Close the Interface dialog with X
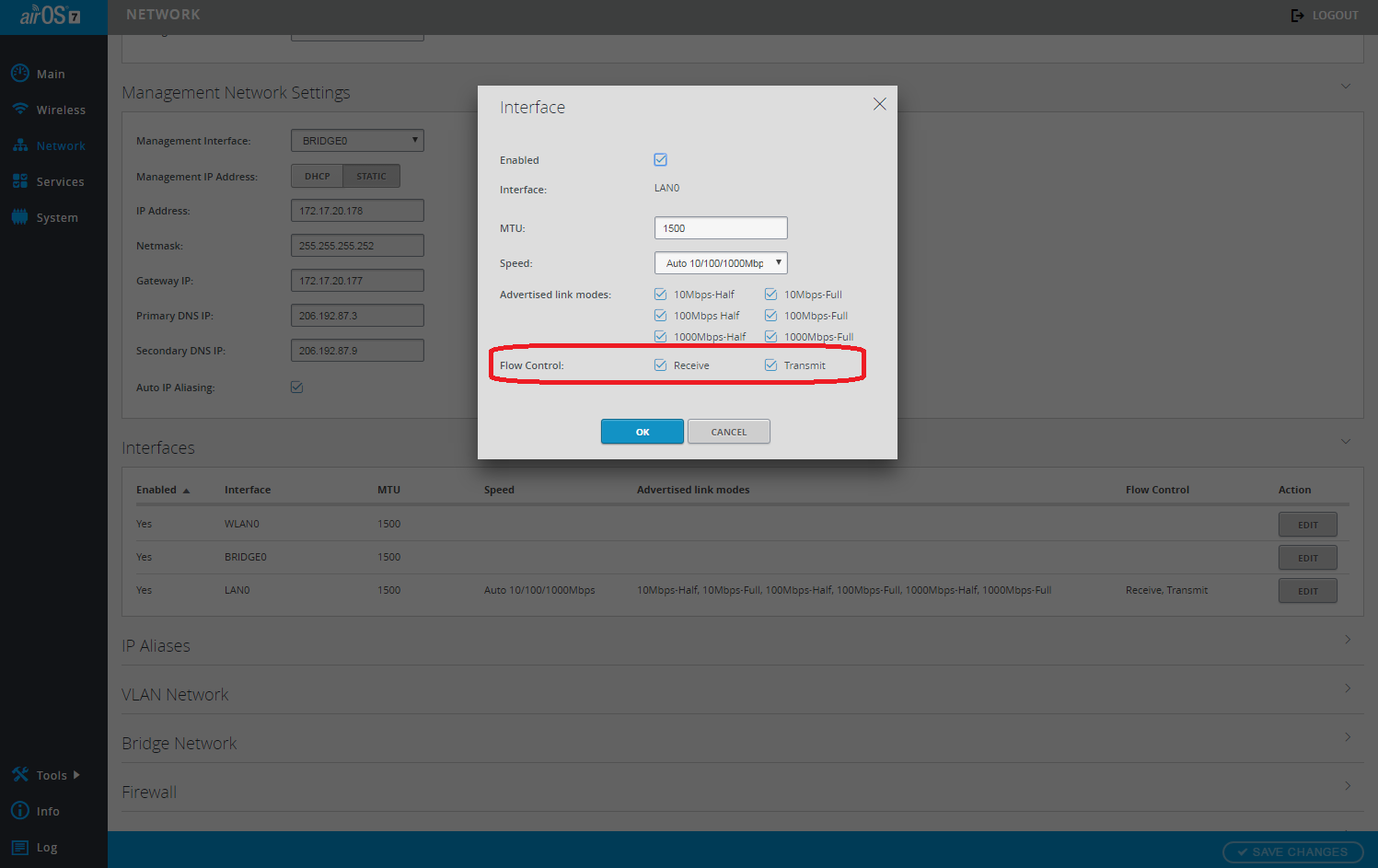This screenshot has height=868, width=1378. pyautogui.click(x=879, y=104)
